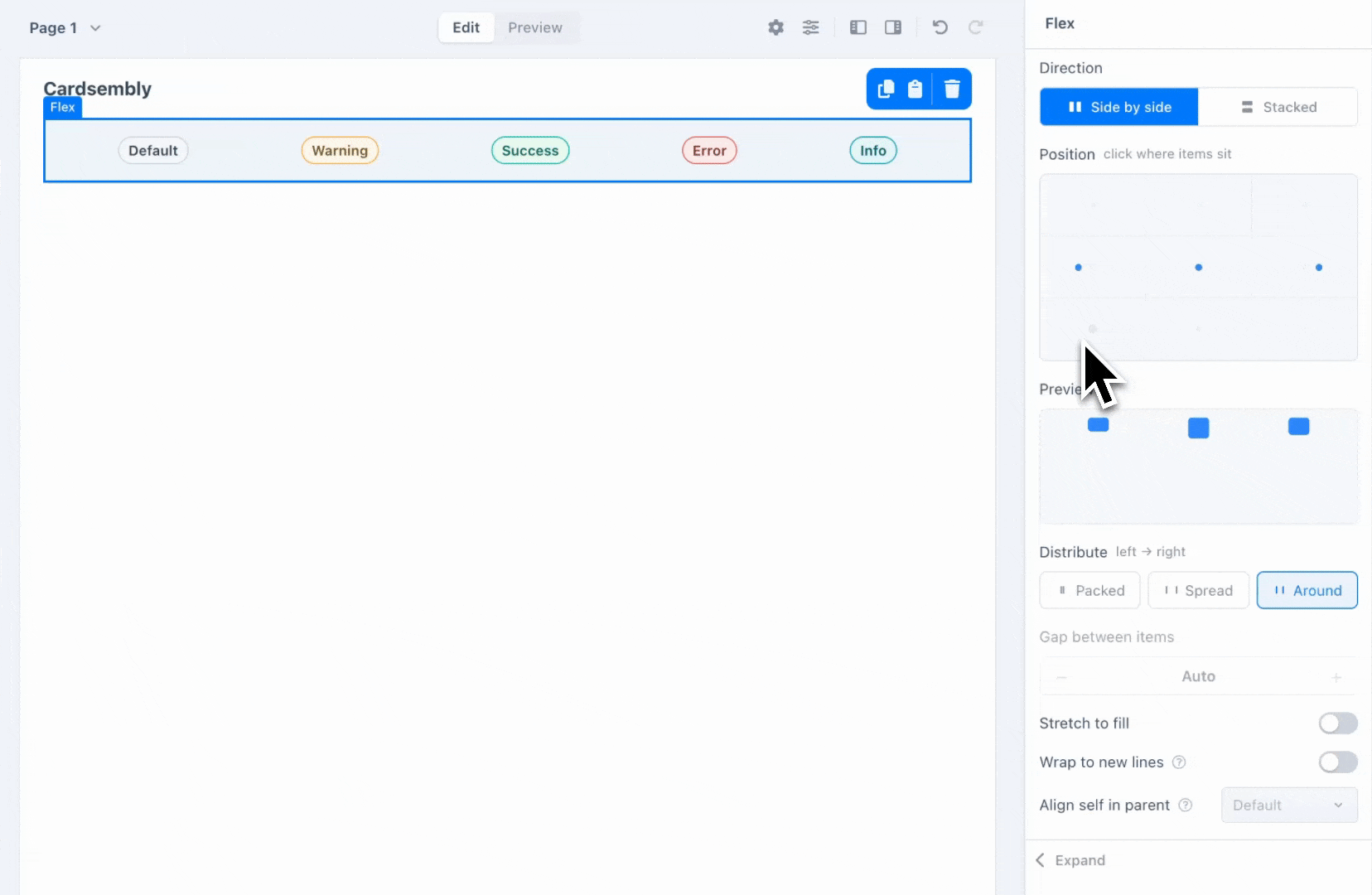Copy the selected Flex element
Image resolution: width=1372 pixels, height=895 pixels.
[x=886, y=89]
